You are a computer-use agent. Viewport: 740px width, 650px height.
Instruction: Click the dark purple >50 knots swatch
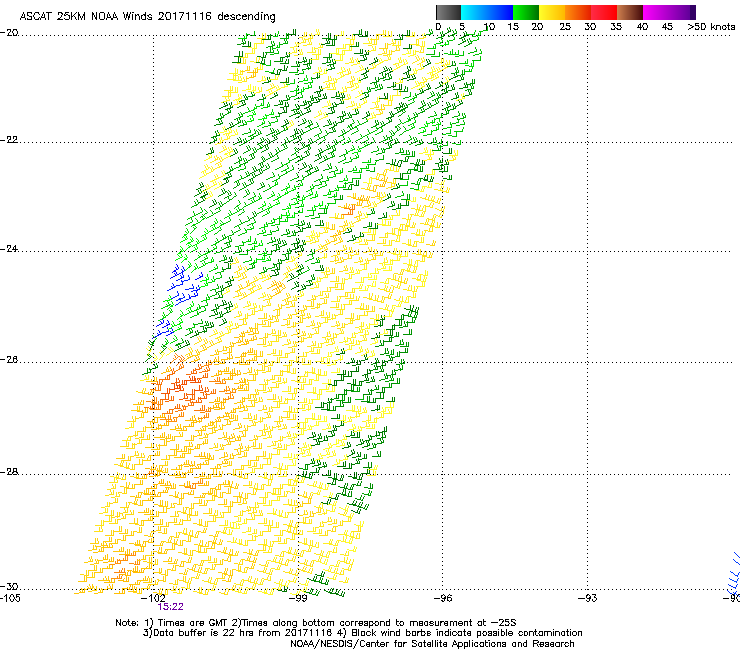(x=693, y=12)
